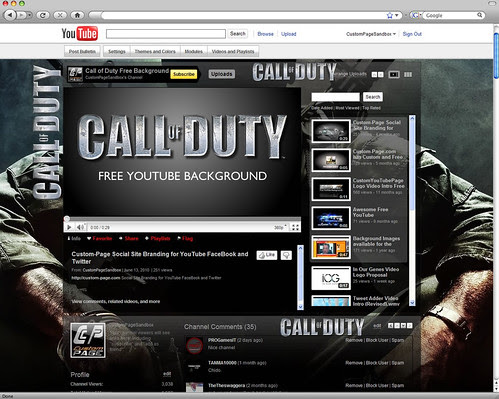The width and height of the screenshot is (499, 399).
Task: Subscribe with the yellow Subscribe button
Action: click(184, 74)
